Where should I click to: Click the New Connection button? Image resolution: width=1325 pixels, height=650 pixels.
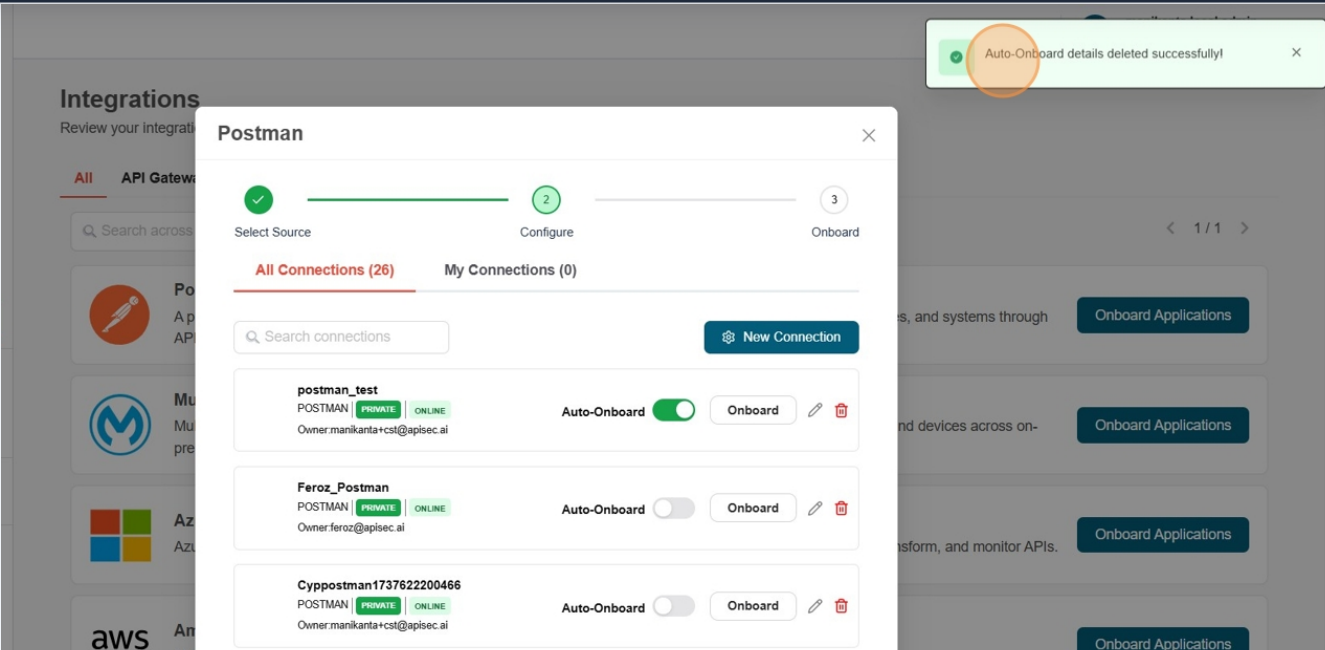781,337
